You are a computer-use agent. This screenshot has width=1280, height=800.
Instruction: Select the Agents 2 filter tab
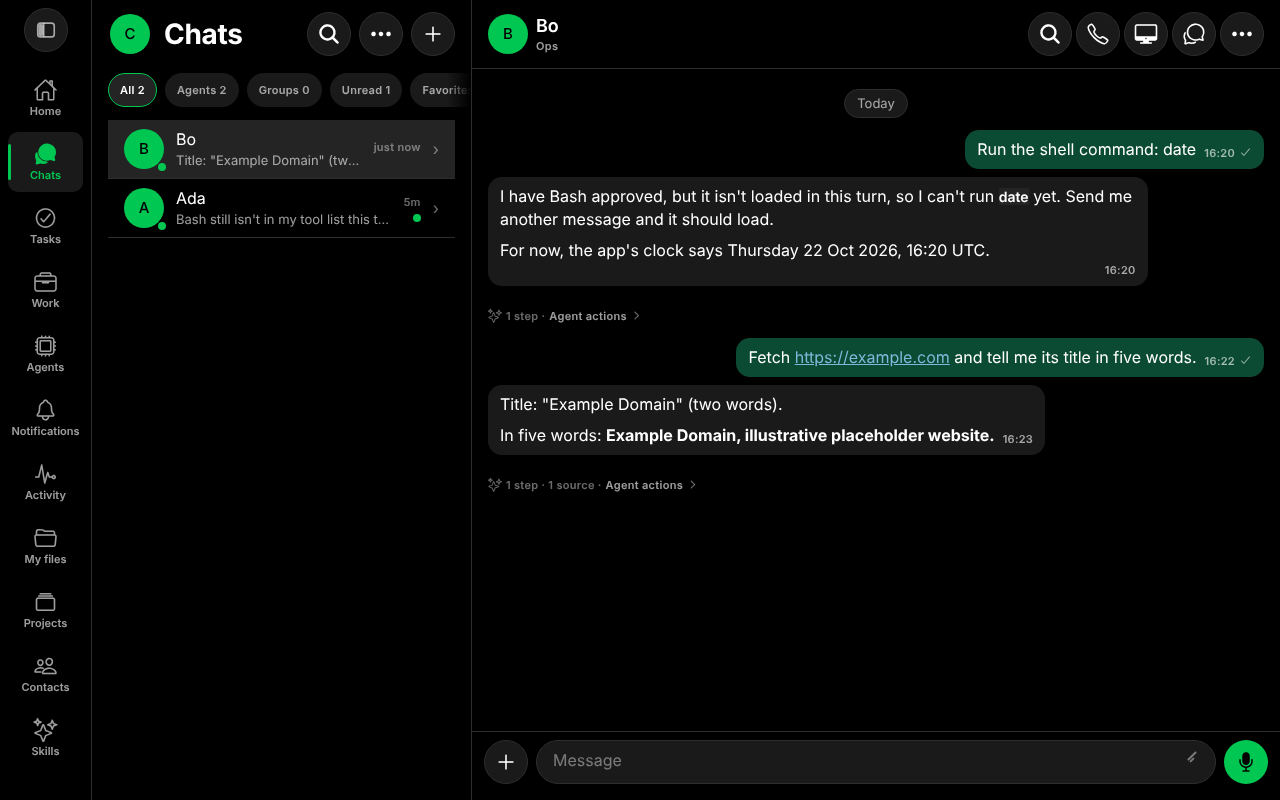[x=202, y=90]
